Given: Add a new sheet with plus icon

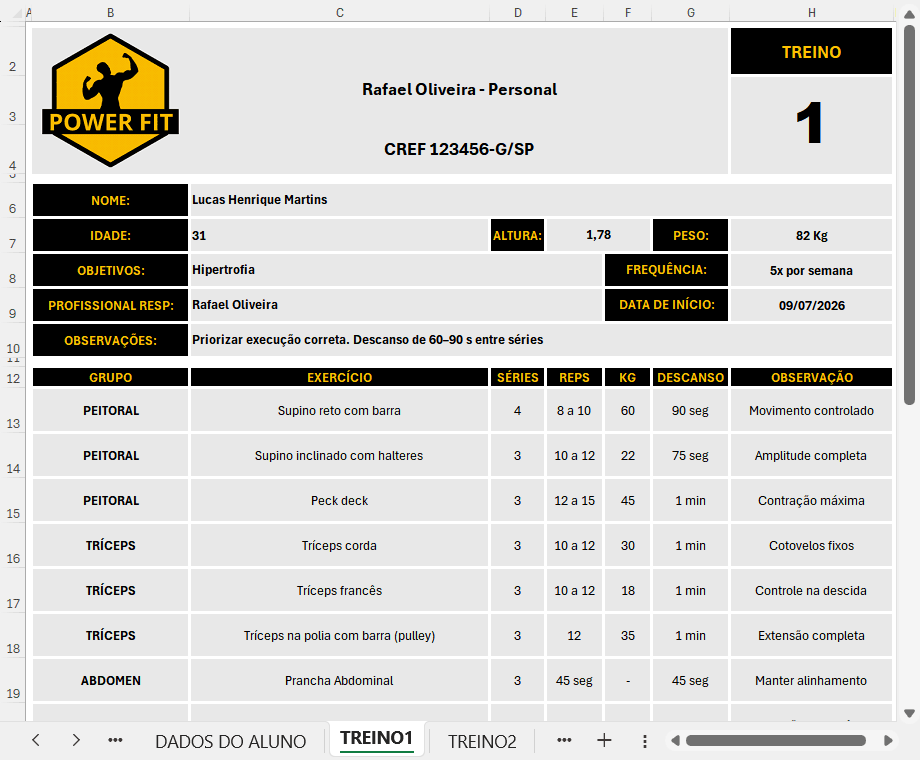Looking at the screenshot, I should (x=604, y=740).
